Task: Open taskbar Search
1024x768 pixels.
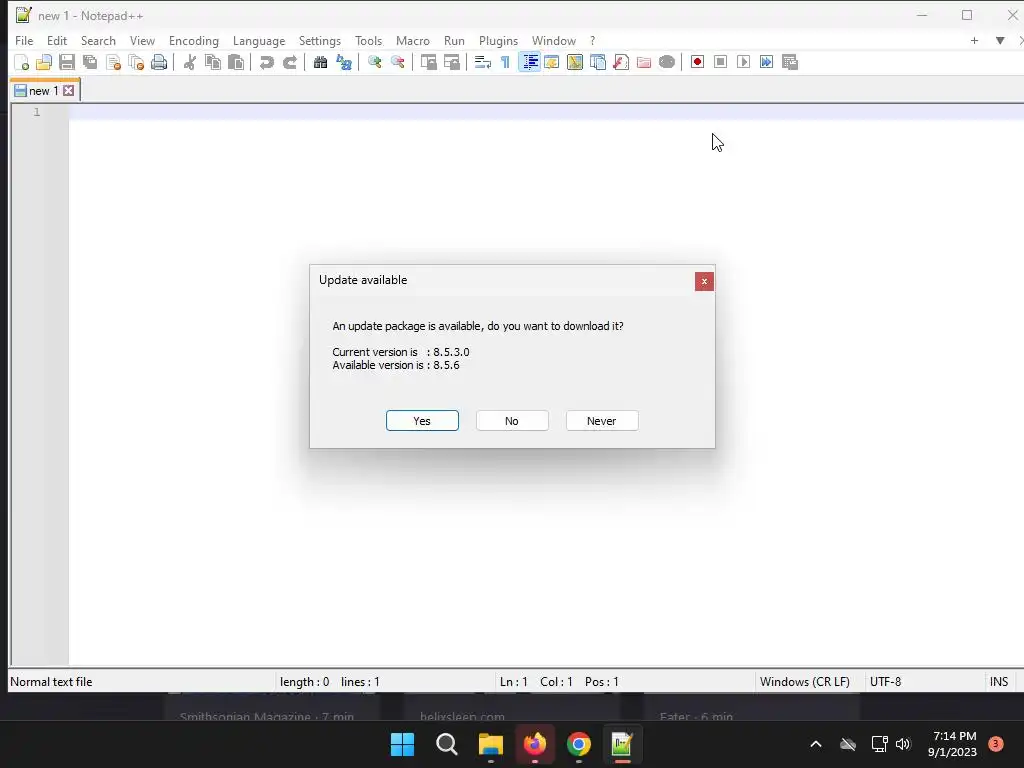Action: (x=447, y=744)
